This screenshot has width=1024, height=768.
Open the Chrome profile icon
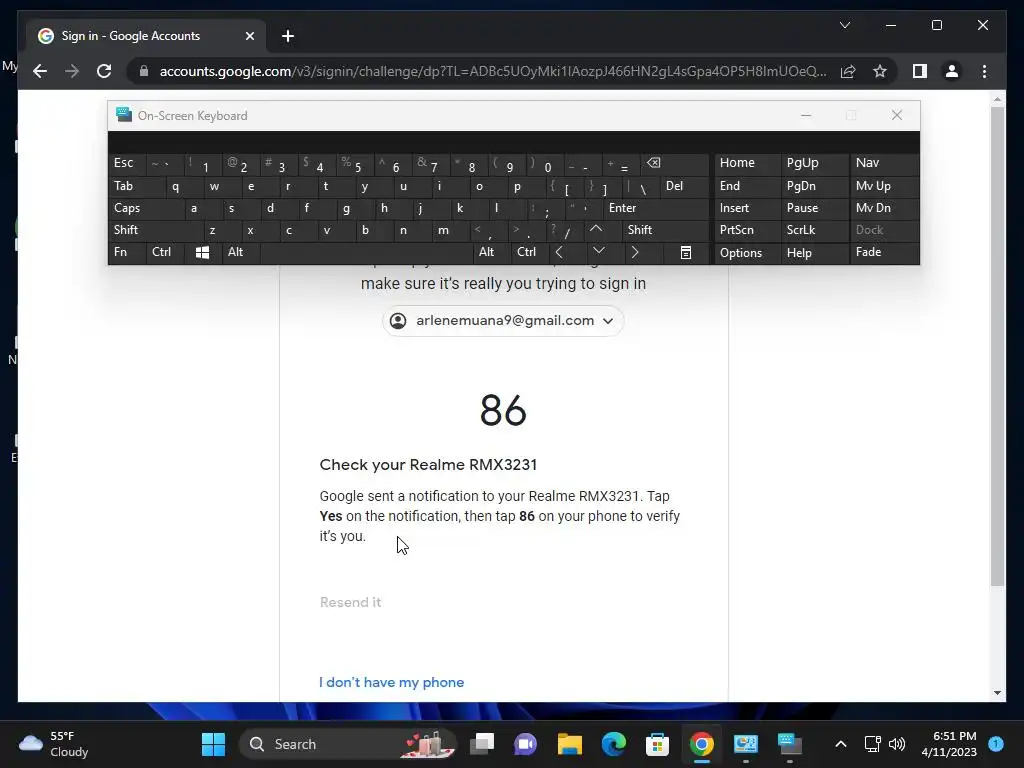pyautogui.click(x=952, y=71)
